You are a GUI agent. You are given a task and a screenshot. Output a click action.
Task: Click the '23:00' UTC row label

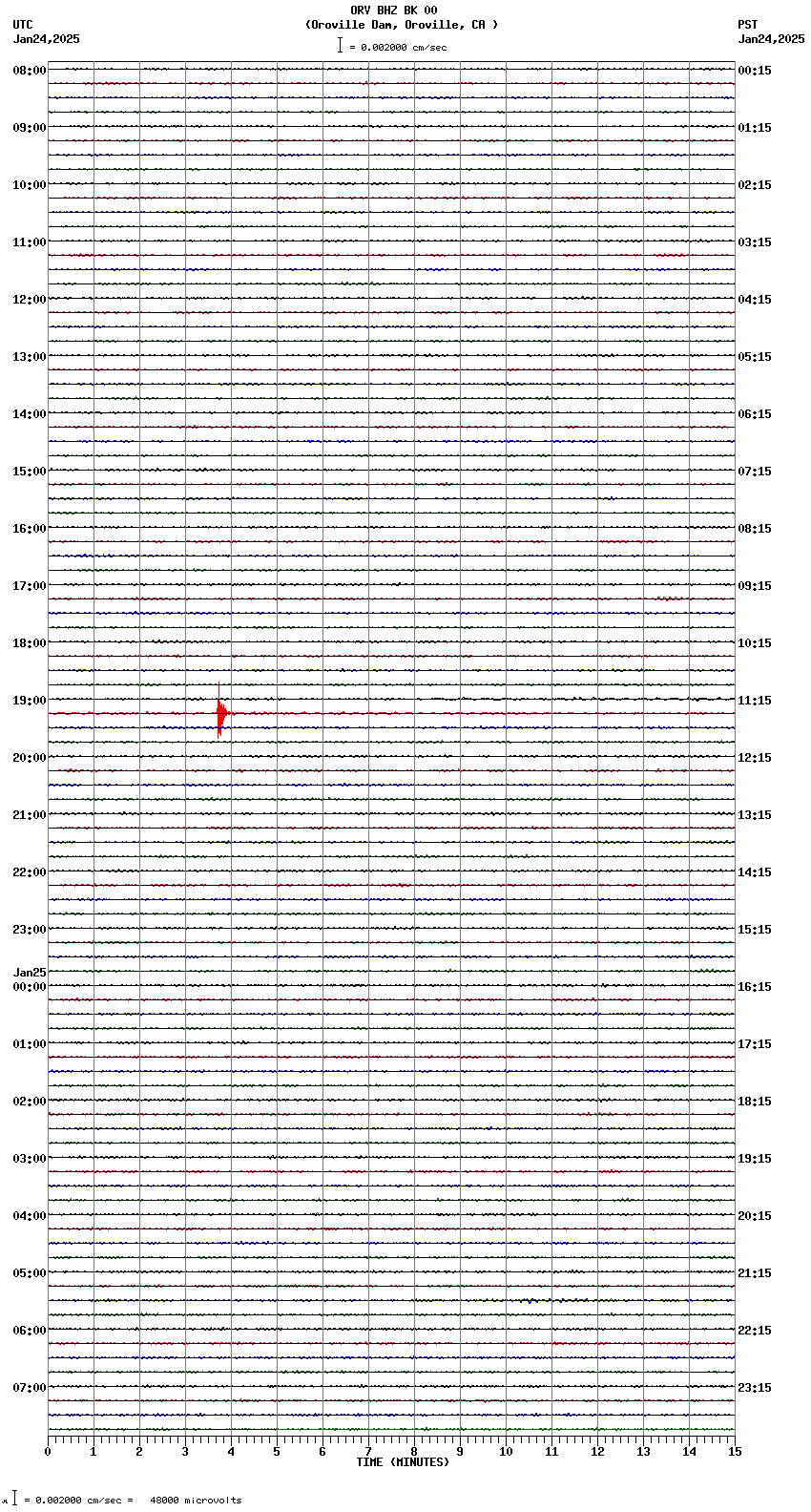(30, 930)
